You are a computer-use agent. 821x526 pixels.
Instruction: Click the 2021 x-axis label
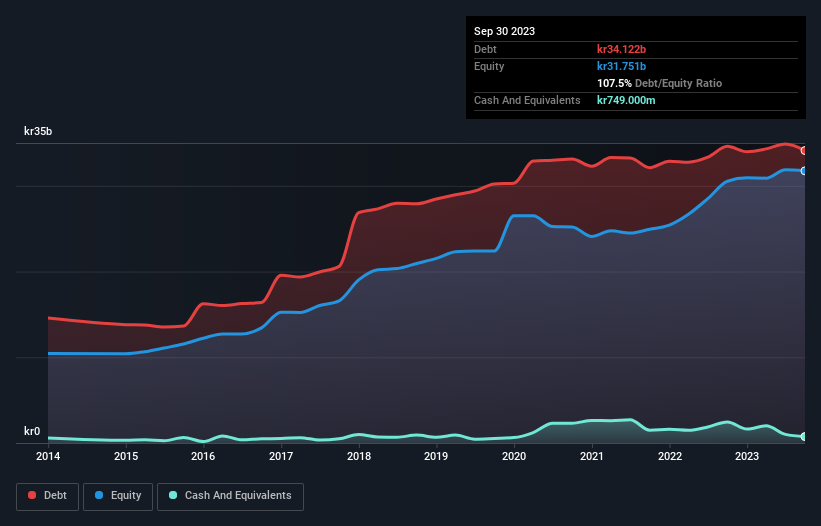click(592, 456)
